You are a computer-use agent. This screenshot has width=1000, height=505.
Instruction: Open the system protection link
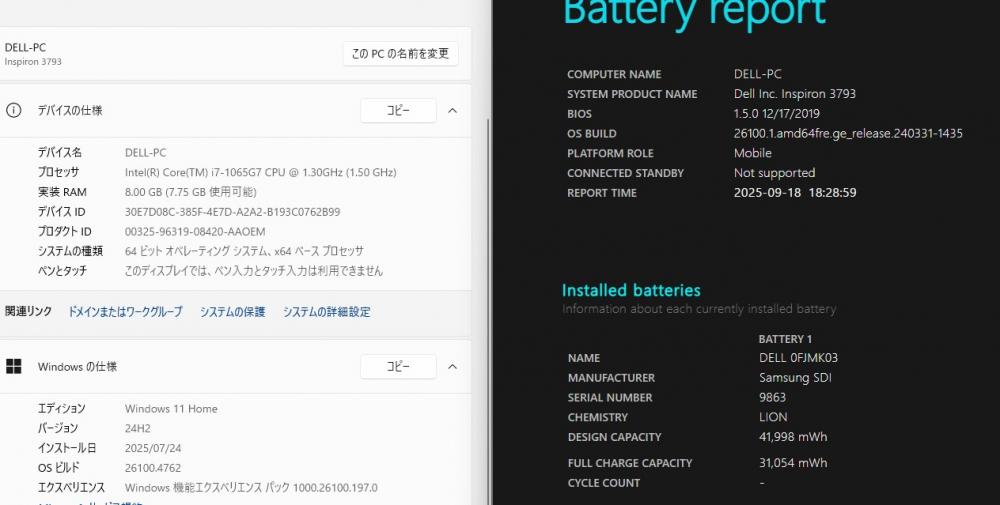pyautogui.click(x=232, y=312)
